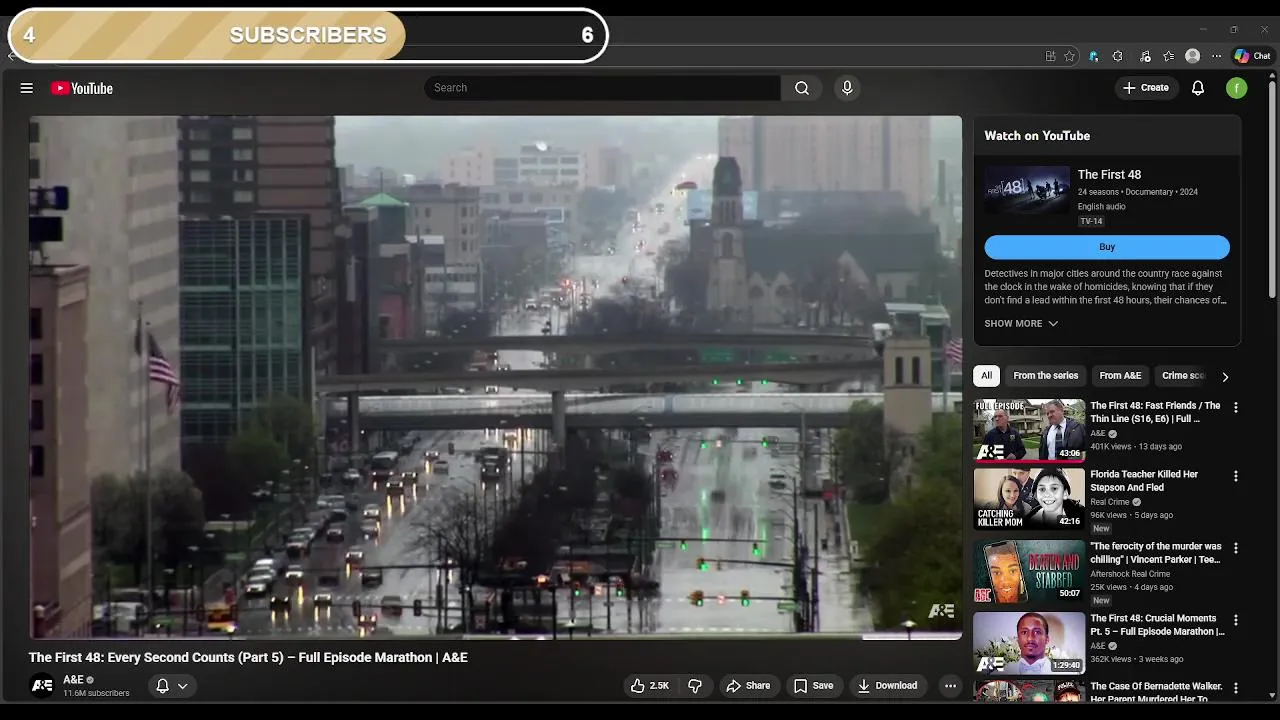
Task: Open the A&E channel name below the video
Action: point(73,680)
